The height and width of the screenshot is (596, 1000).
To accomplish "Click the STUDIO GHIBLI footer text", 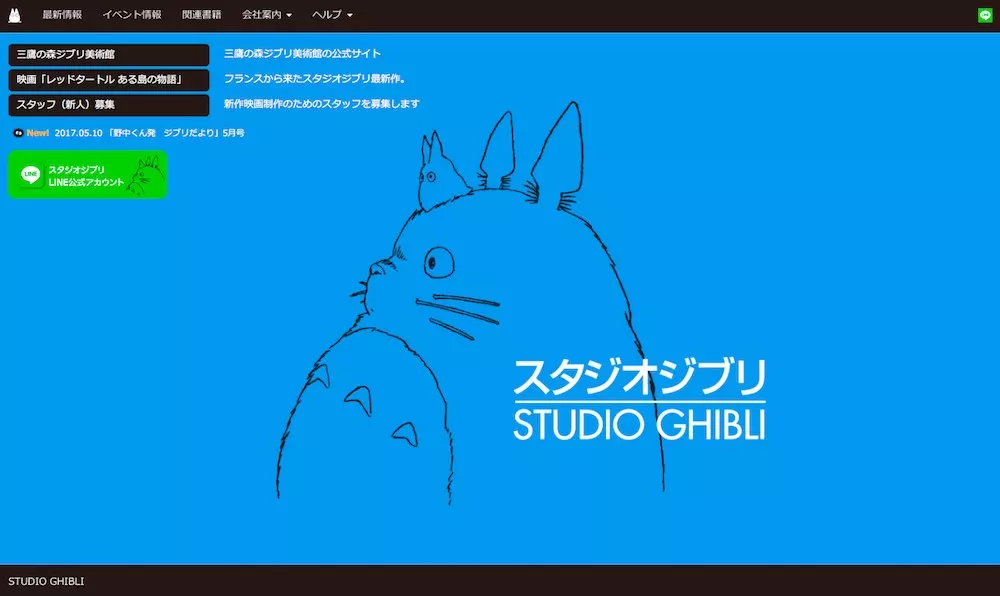I will point(46,581).
